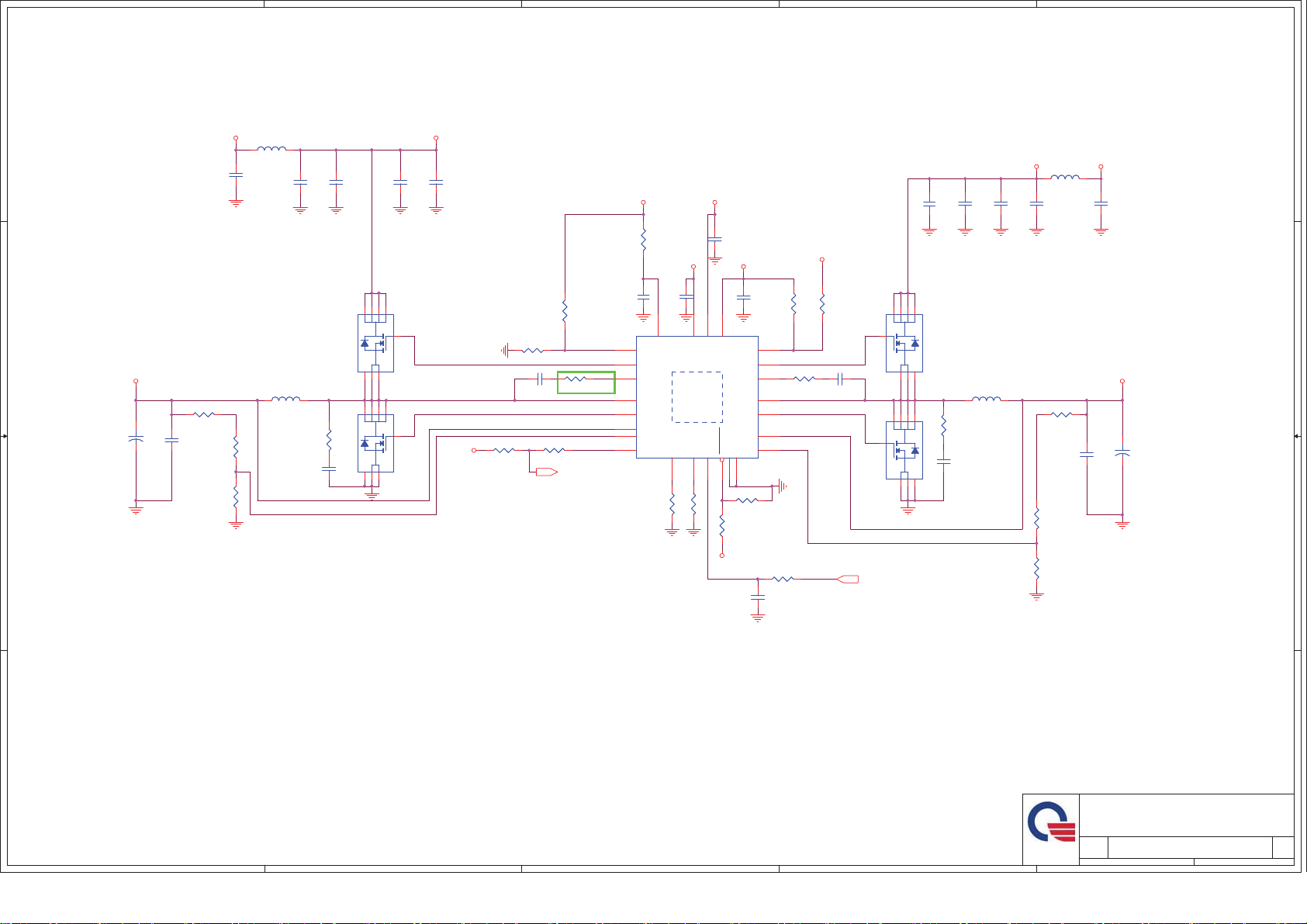
Task: Select the inductor at the top-left filter
Action: 271,149
